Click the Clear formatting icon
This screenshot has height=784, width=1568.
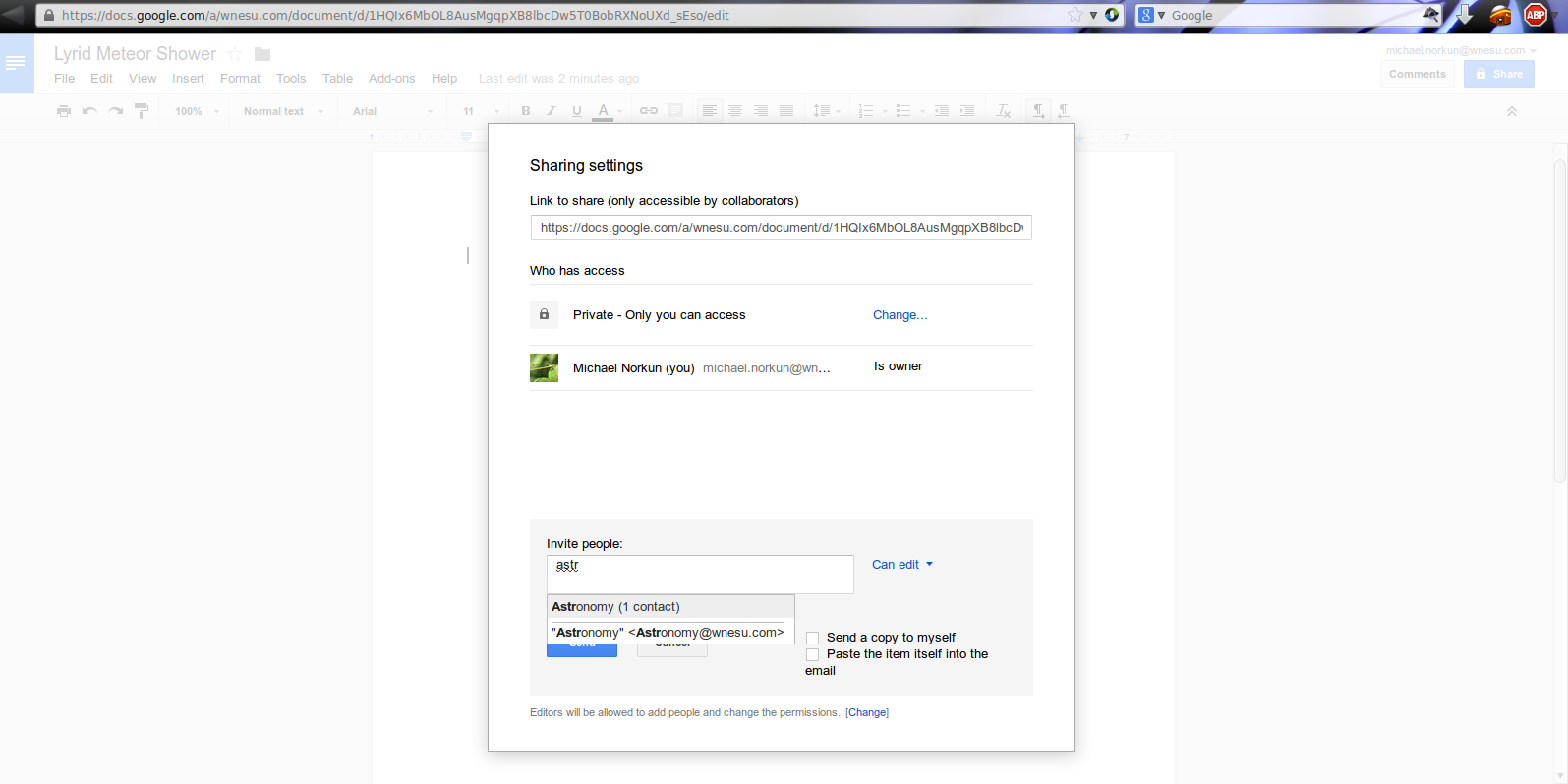pos(1003,111)
